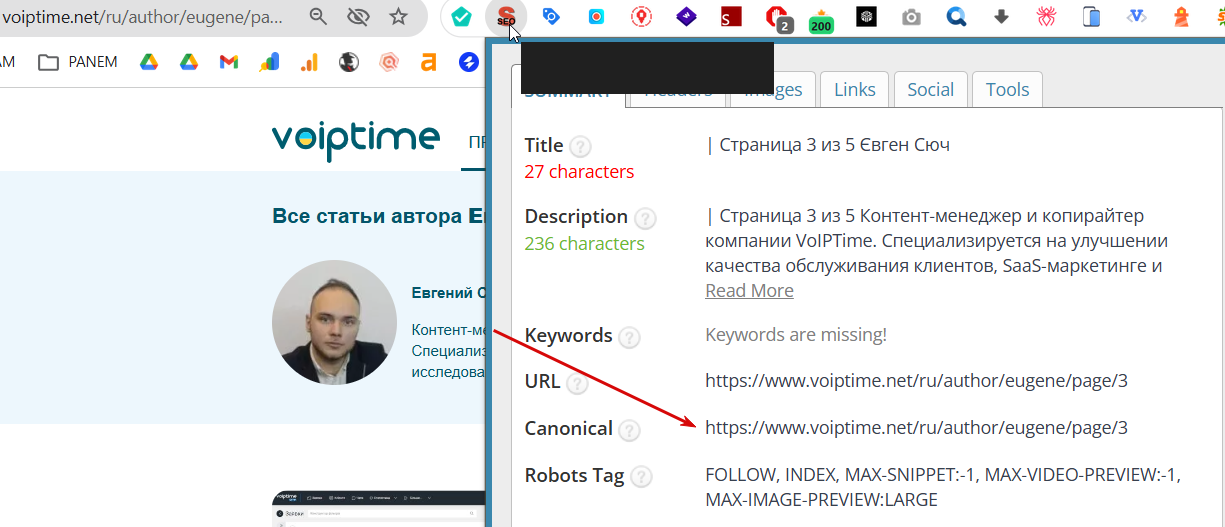
Task: Click the zoom magnifier icon in address bar
Action: (x=318, y=16)
